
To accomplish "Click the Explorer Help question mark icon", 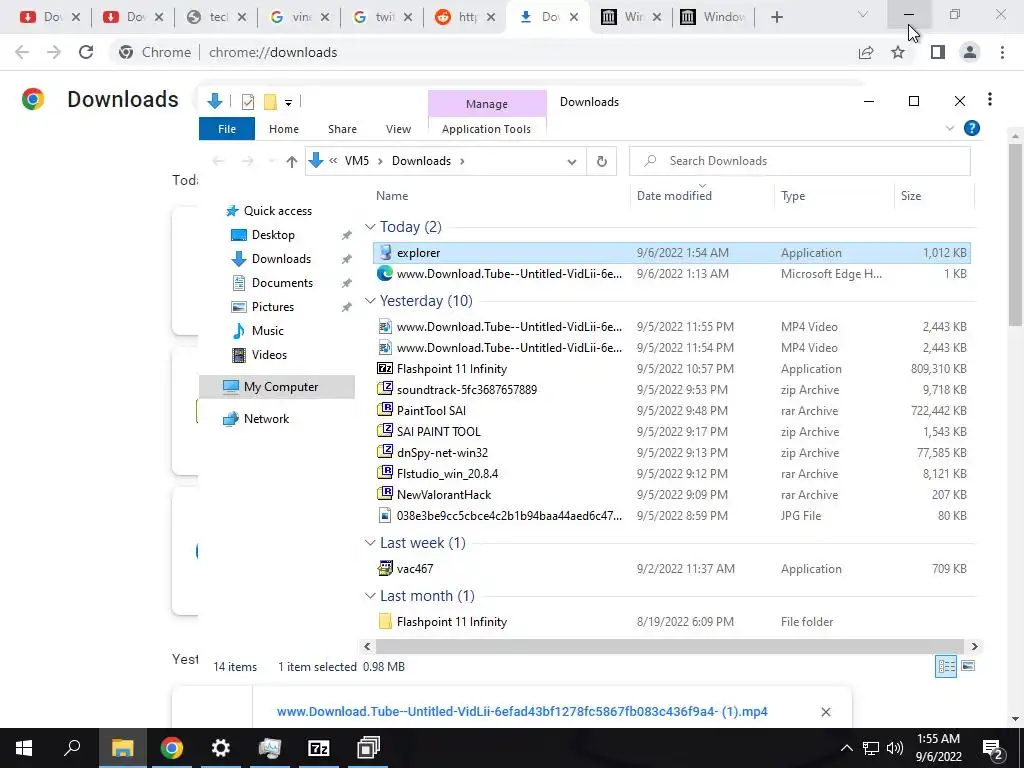I will pyautogui.click(x=971, y=129).
